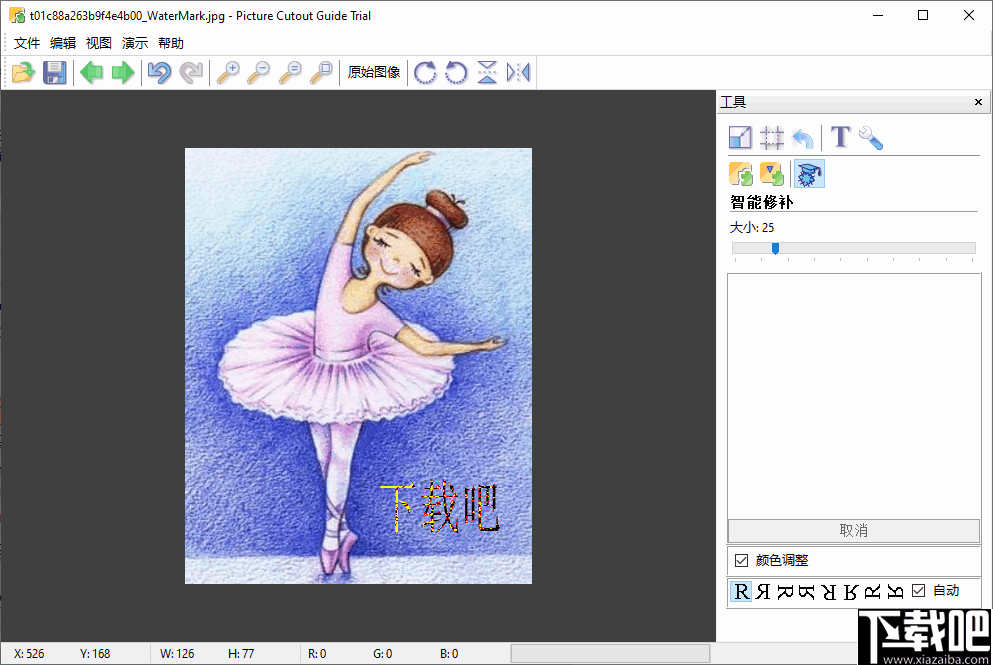This screenshot has width=993, height=665.
Task: Click the 取消 cancel button
Action: click(854, 531)
